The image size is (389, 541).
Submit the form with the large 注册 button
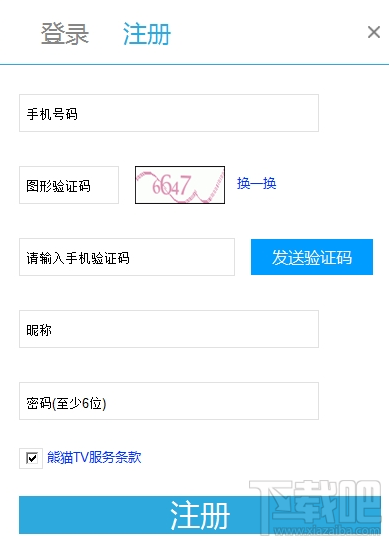pyautogui.click(x=200, y=515)
